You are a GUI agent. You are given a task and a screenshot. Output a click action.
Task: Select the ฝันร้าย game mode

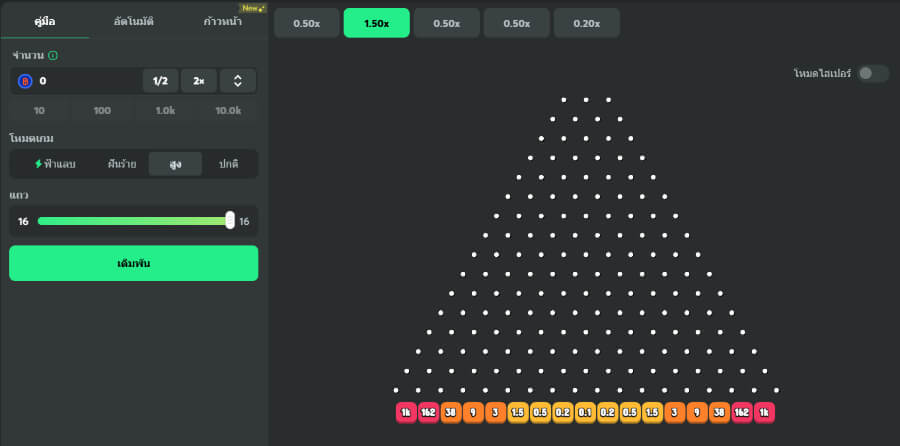pyautogui.click(x=122, y=164)
